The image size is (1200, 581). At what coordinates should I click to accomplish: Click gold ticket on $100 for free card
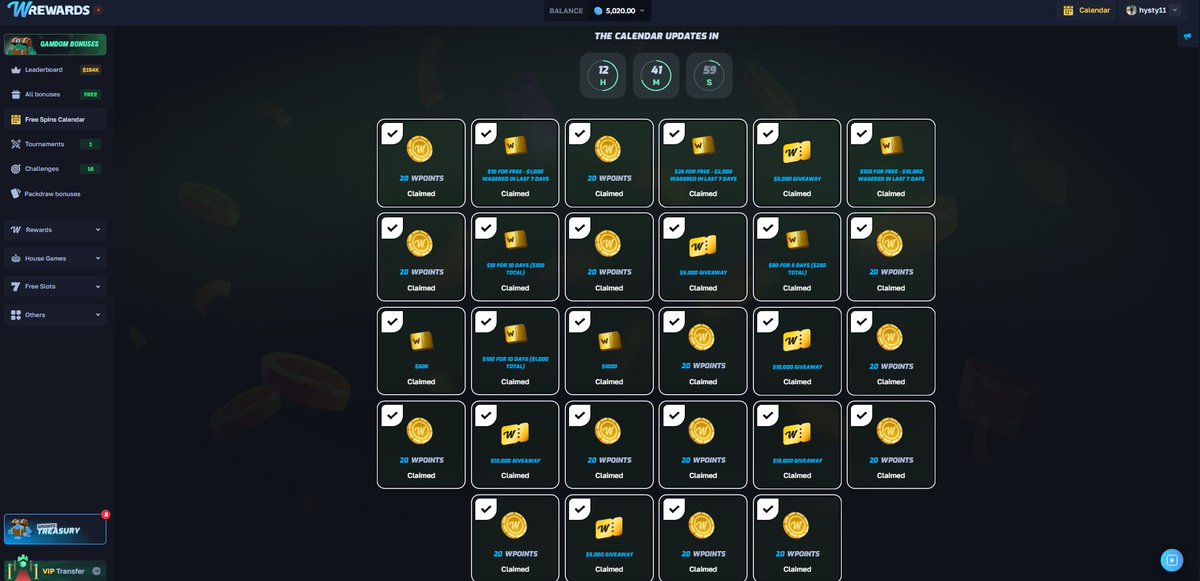891,146
